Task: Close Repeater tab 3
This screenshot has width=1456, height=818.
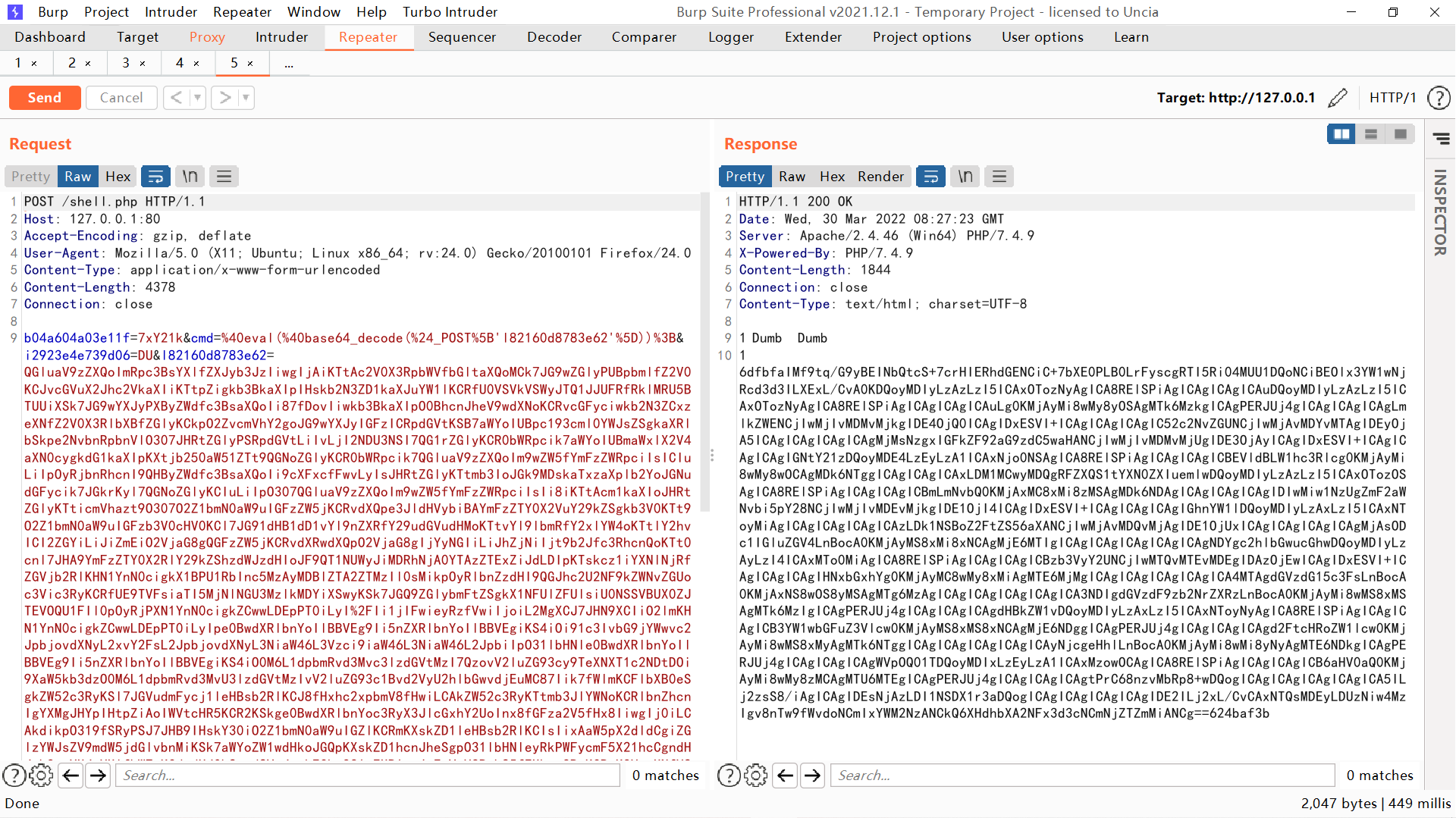Action: tap(143, 64)
